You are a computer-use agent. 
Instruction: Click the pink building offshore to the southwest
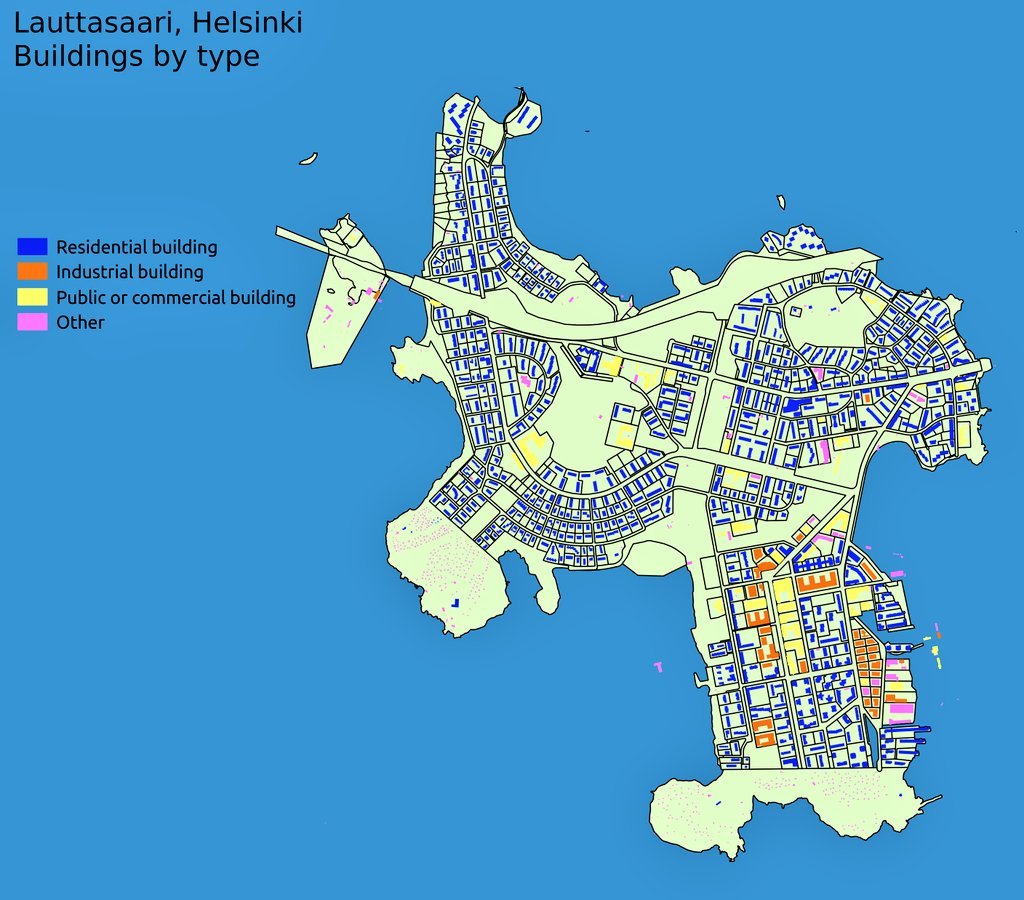[658, 665]
